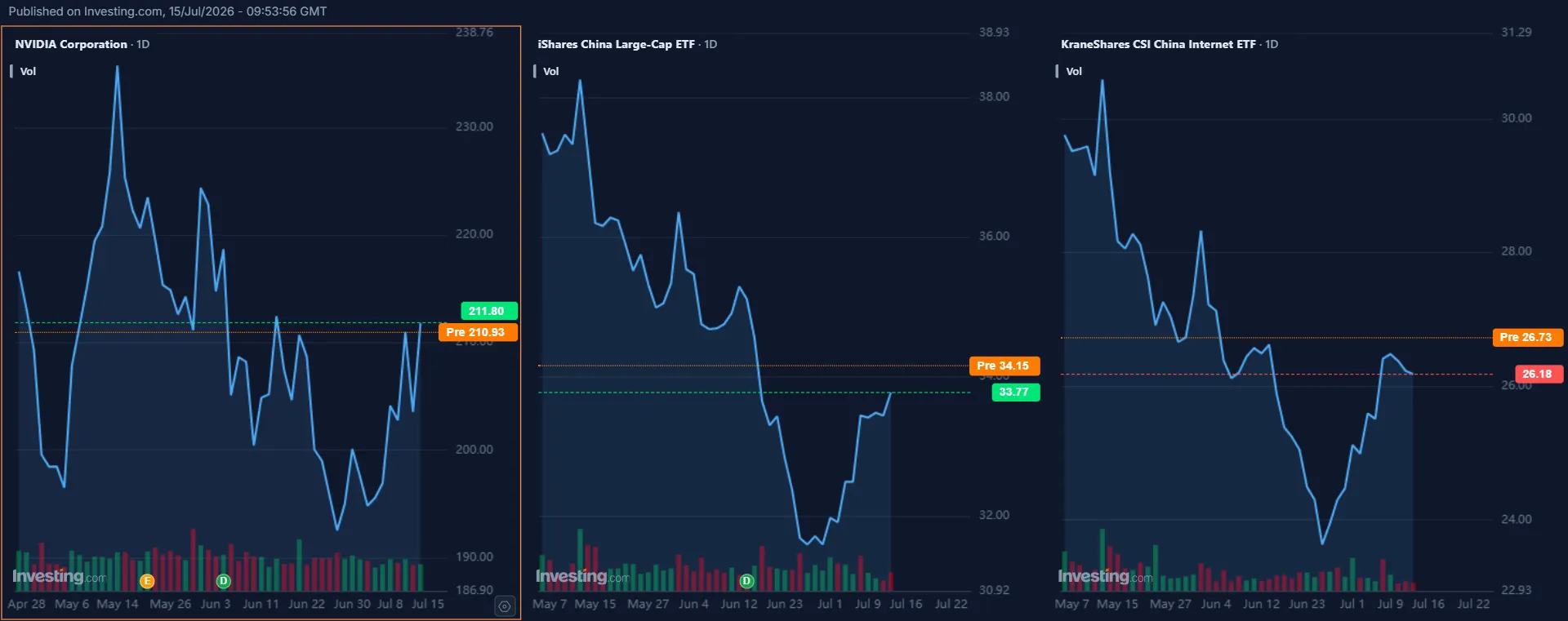Open chart settings icon on NVIDIA chart

point(505,606)
